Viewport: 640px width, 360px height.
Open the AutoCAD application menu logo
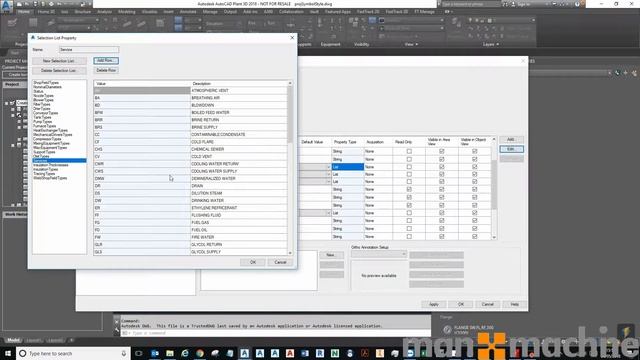click(6, 6)
